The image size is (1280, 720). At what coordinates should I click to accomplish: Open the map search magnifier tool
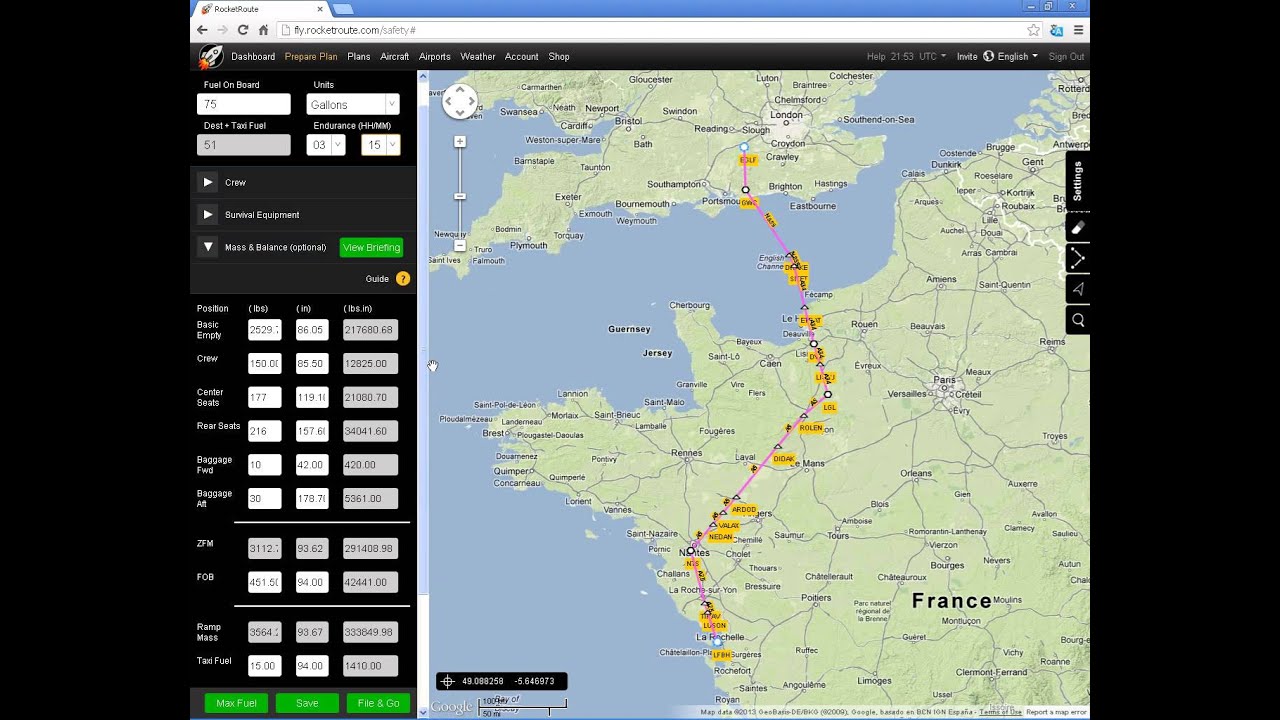click(1078, 321)
